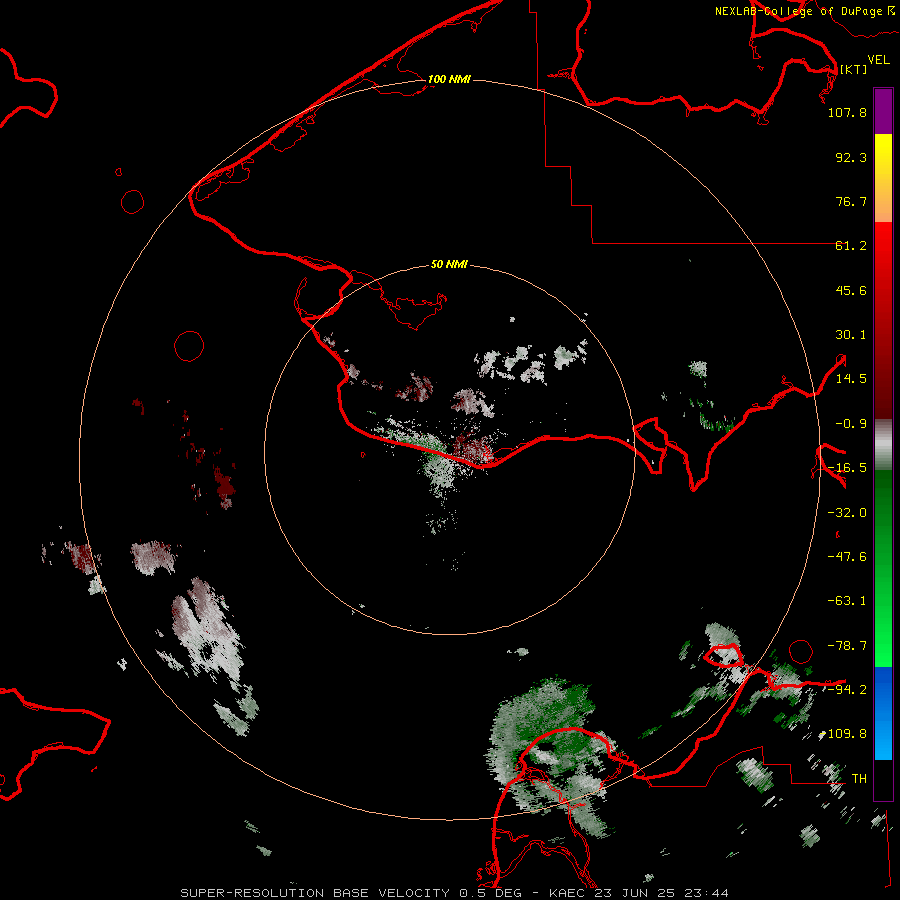The height and width of the screenshot is (900, 900).
Task: Click the NEXLAB-College of DuPage label
Action: point(805,11)
